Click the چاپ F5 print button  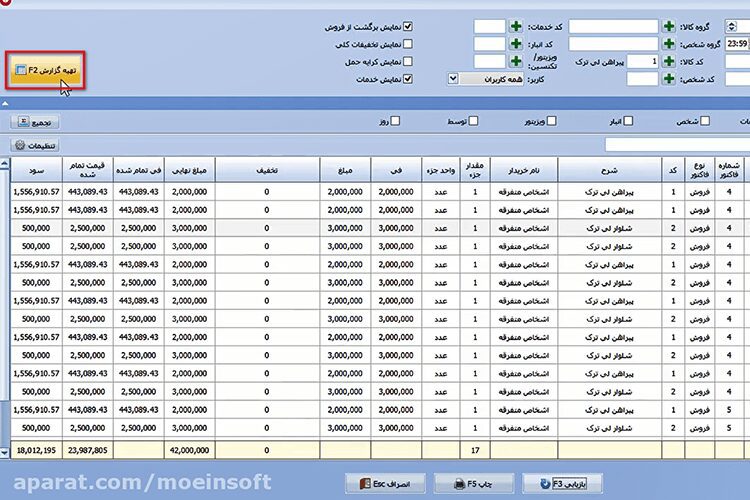pos(474,484)
